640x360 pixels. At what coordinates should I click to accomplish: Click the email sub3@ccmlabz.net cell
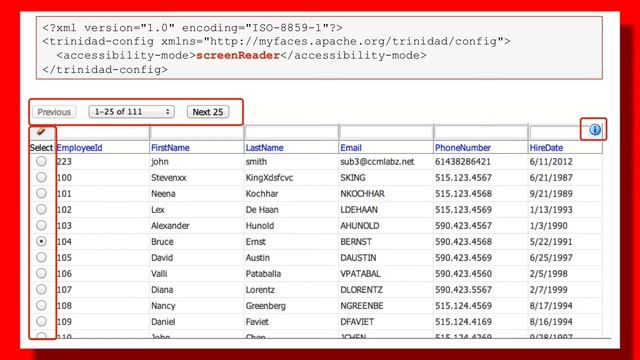(377, 162)
